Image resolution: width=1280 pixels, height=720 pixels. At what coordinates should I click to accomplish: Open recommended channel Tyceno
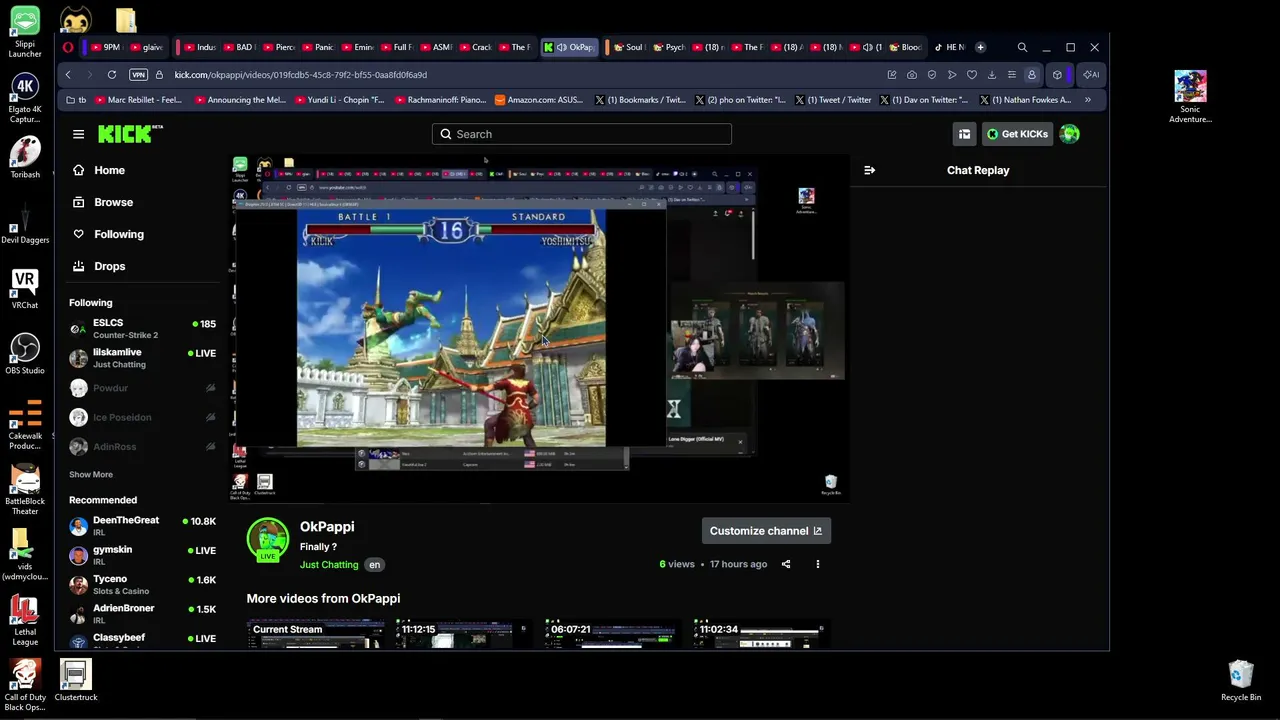142,584
